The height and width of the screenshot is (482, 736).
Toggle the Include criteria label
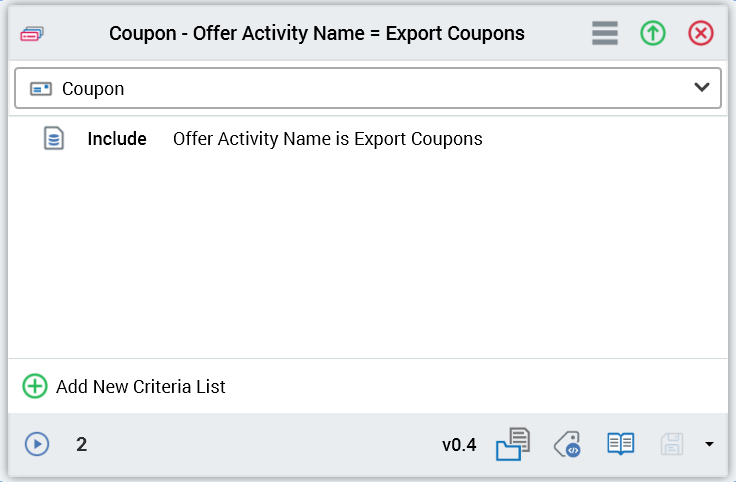pyautogui.click(x=117, y=139)
